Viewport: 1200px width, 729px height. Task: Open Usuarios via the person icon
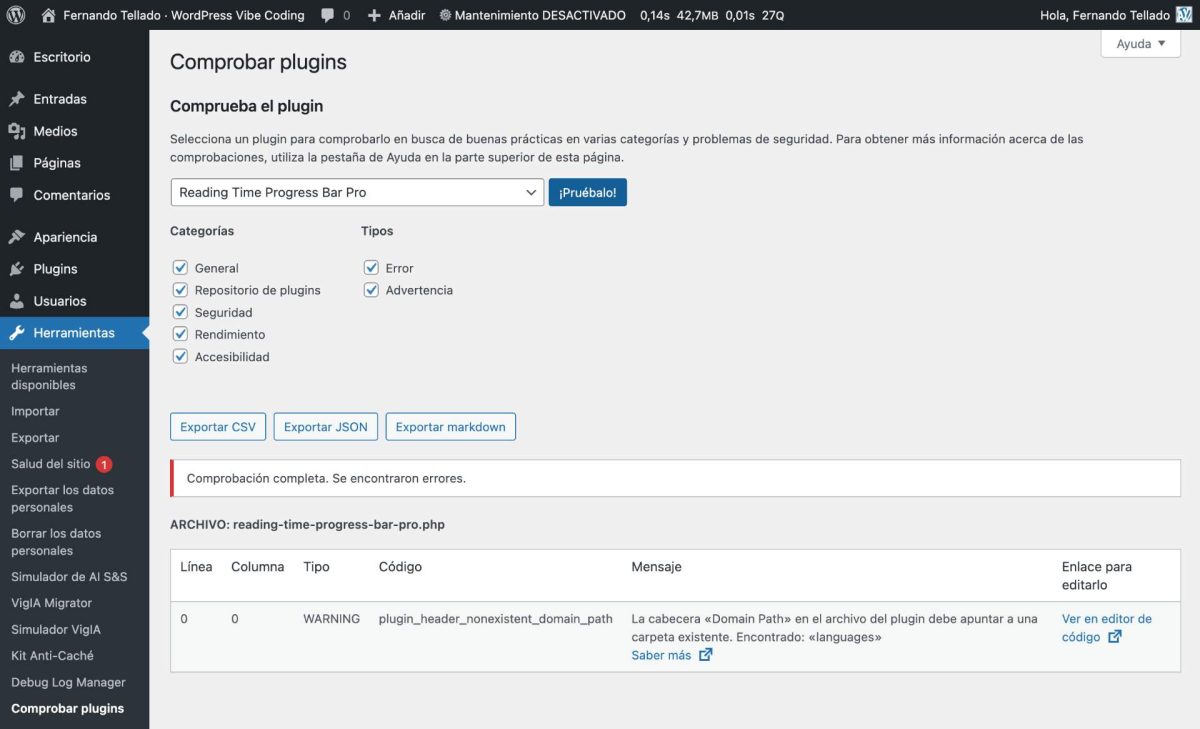(x=18, y=300)
